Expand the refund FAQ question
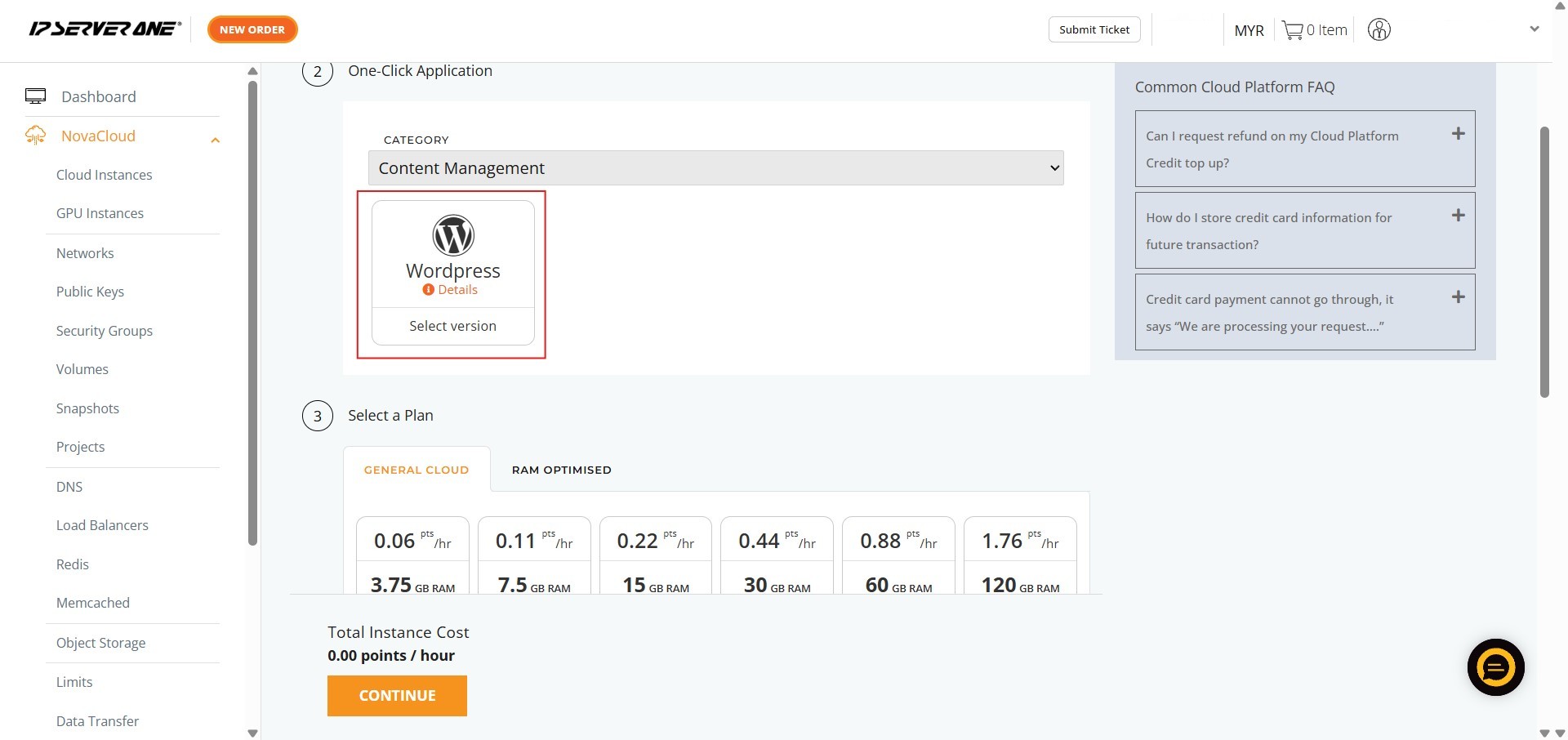The height and width of the screenshot is (740, 1568). (1458, 134)
